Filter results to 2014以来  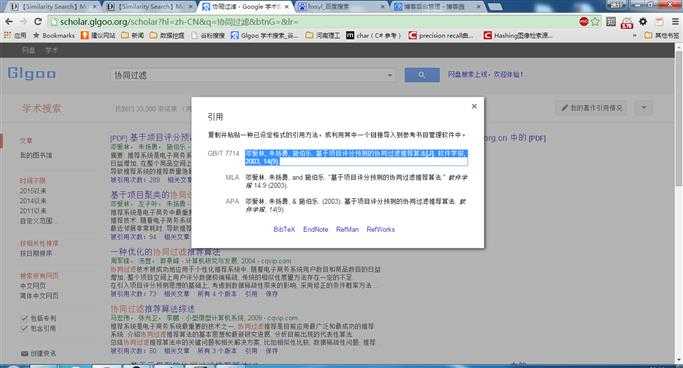(x=33, y=201)
